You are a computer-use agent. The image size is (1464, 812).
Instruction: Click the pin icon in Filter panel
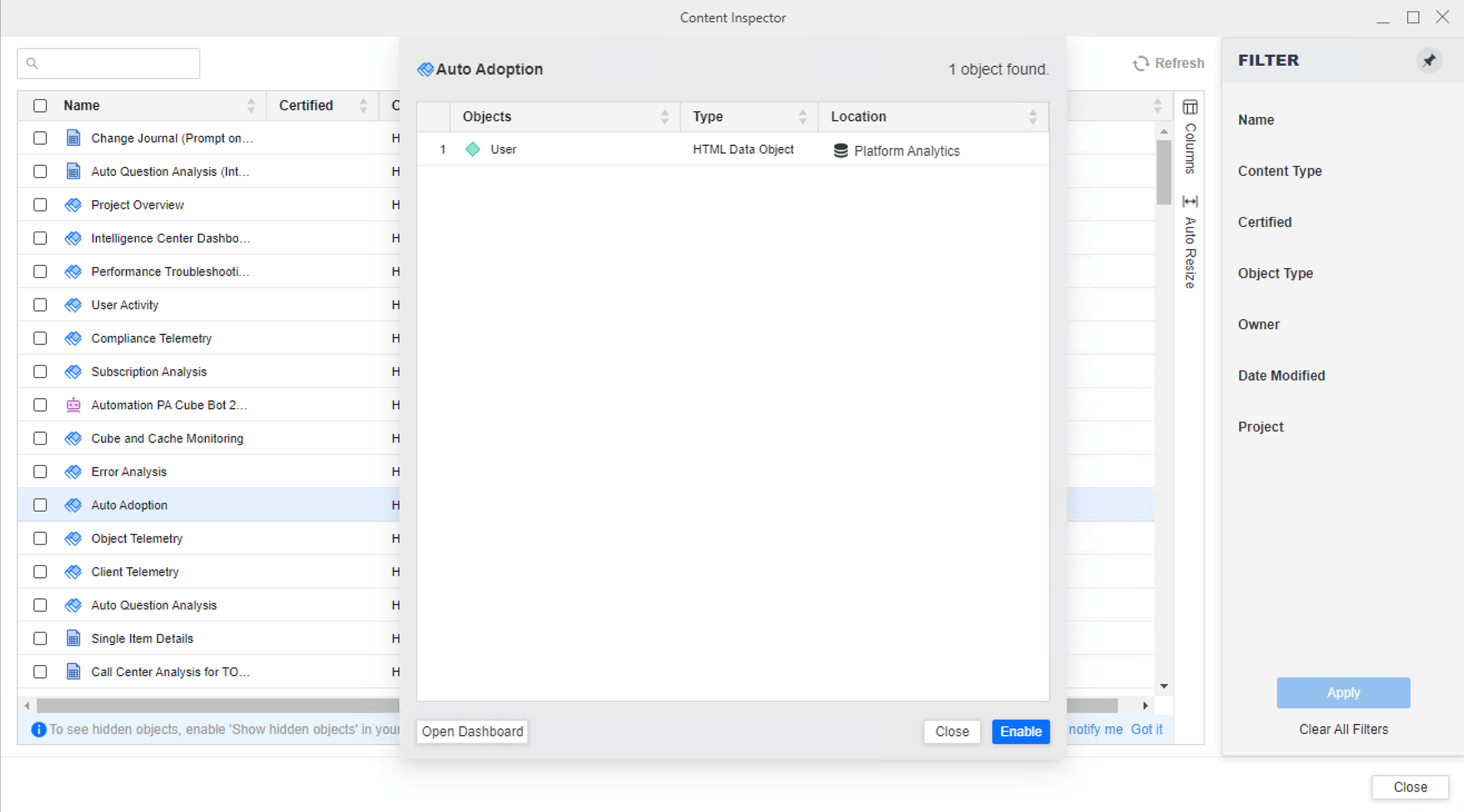coord(1429,60)
